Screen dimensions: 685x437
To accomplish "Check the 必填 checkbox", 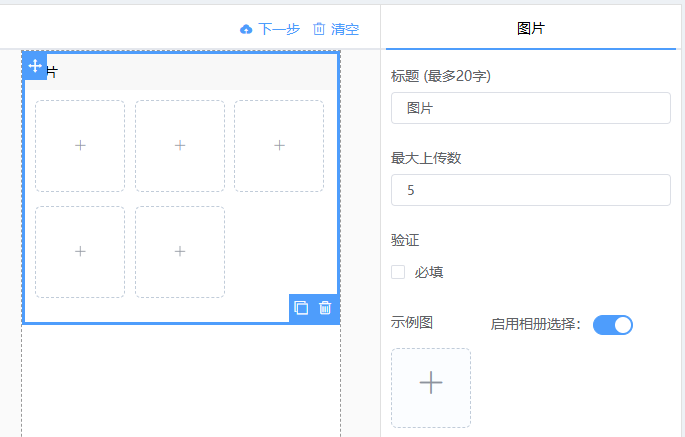I will 398,272.
